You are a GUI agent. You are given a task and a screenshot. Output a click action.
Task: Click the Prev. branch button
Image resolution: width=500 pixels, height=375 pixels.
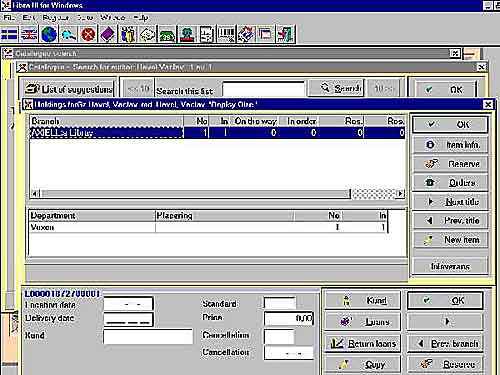pyautogui.click(x=445, y=343)
